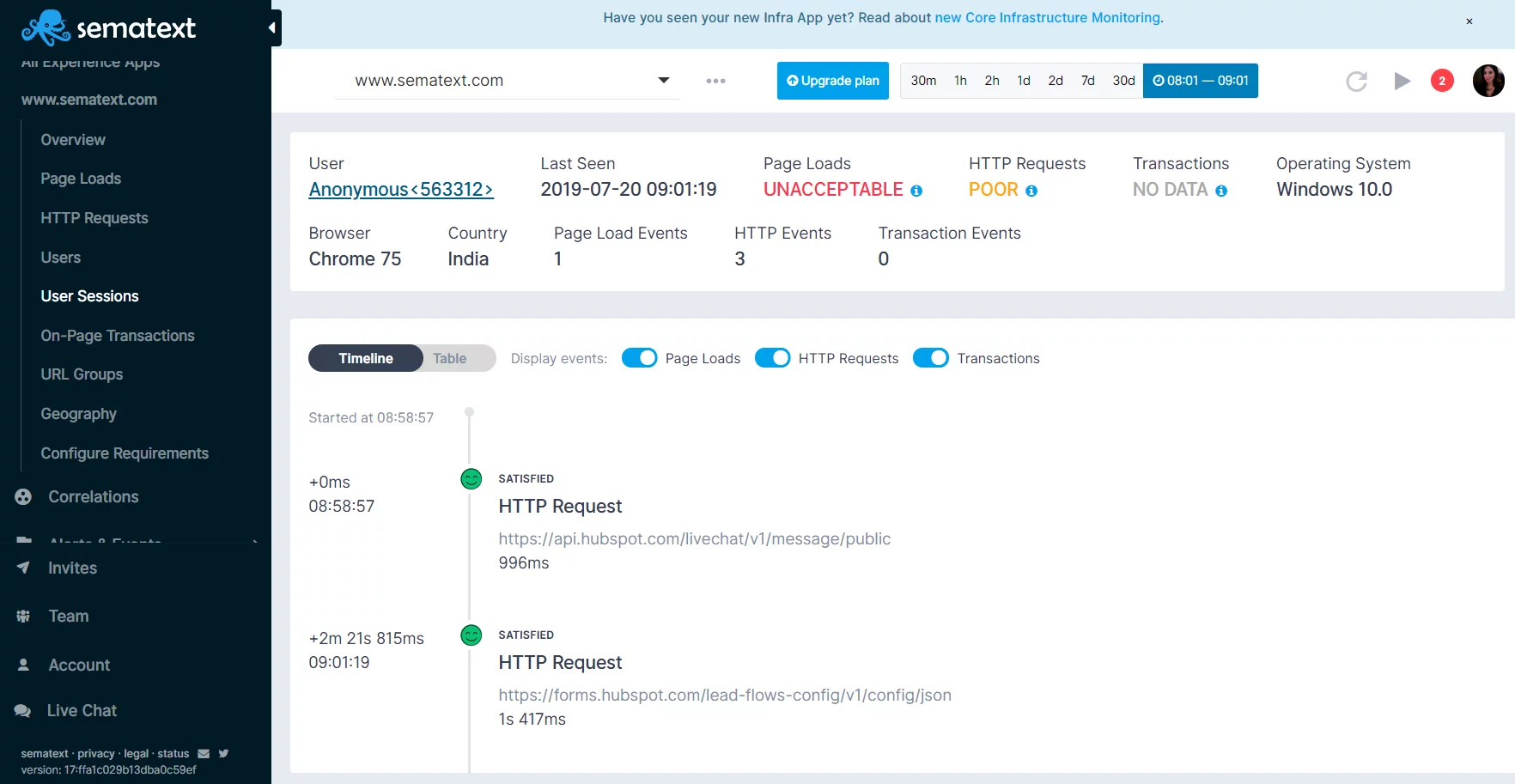Image resolution: width=1515 pixels, height=784 pixels.
Task: Click the info icon next to POOR
Action: point(1031,191)
